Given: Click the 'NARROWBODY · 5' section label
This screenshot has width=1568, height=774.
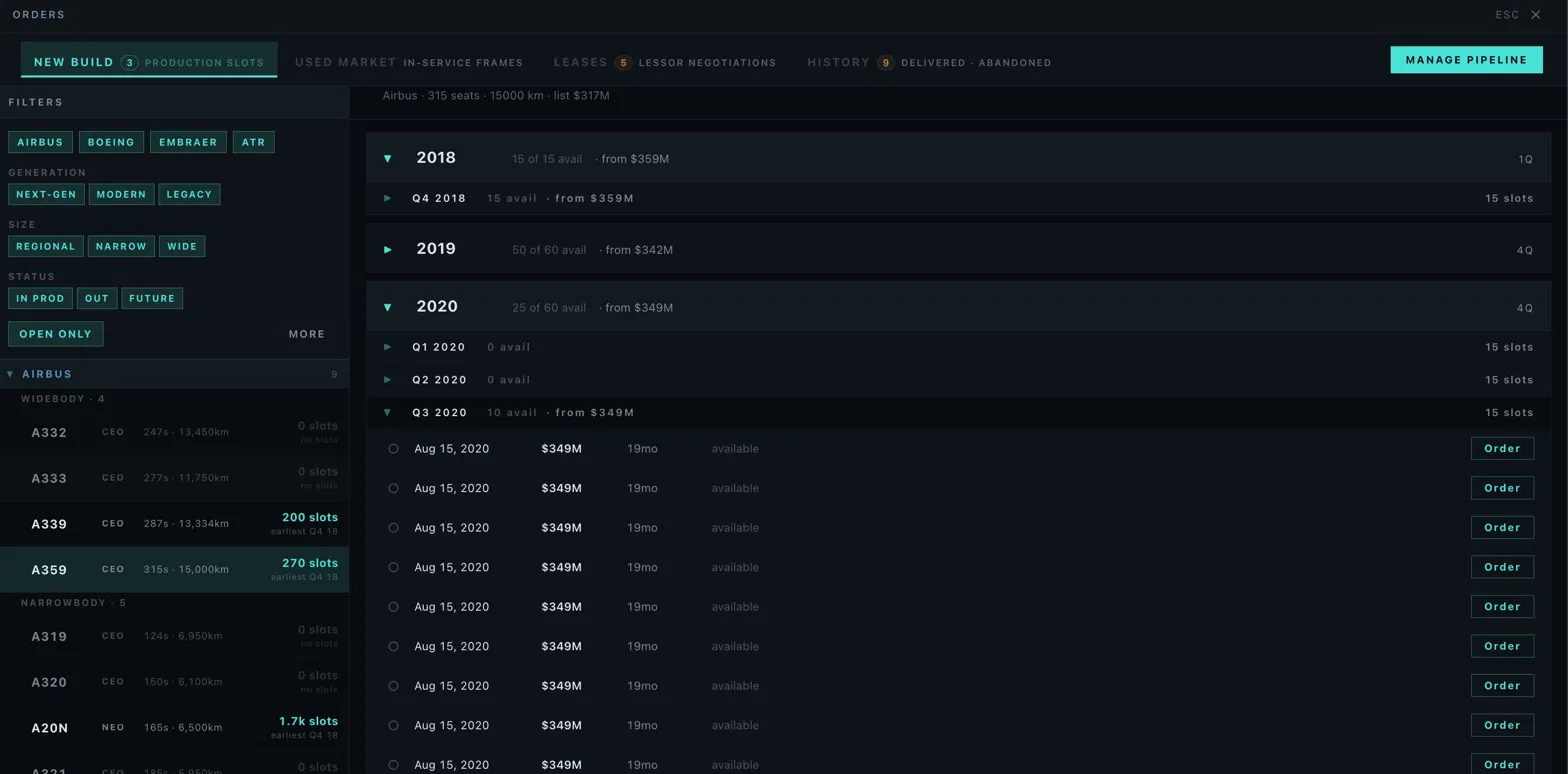Looking at the screenshot, I should [74, 603].
